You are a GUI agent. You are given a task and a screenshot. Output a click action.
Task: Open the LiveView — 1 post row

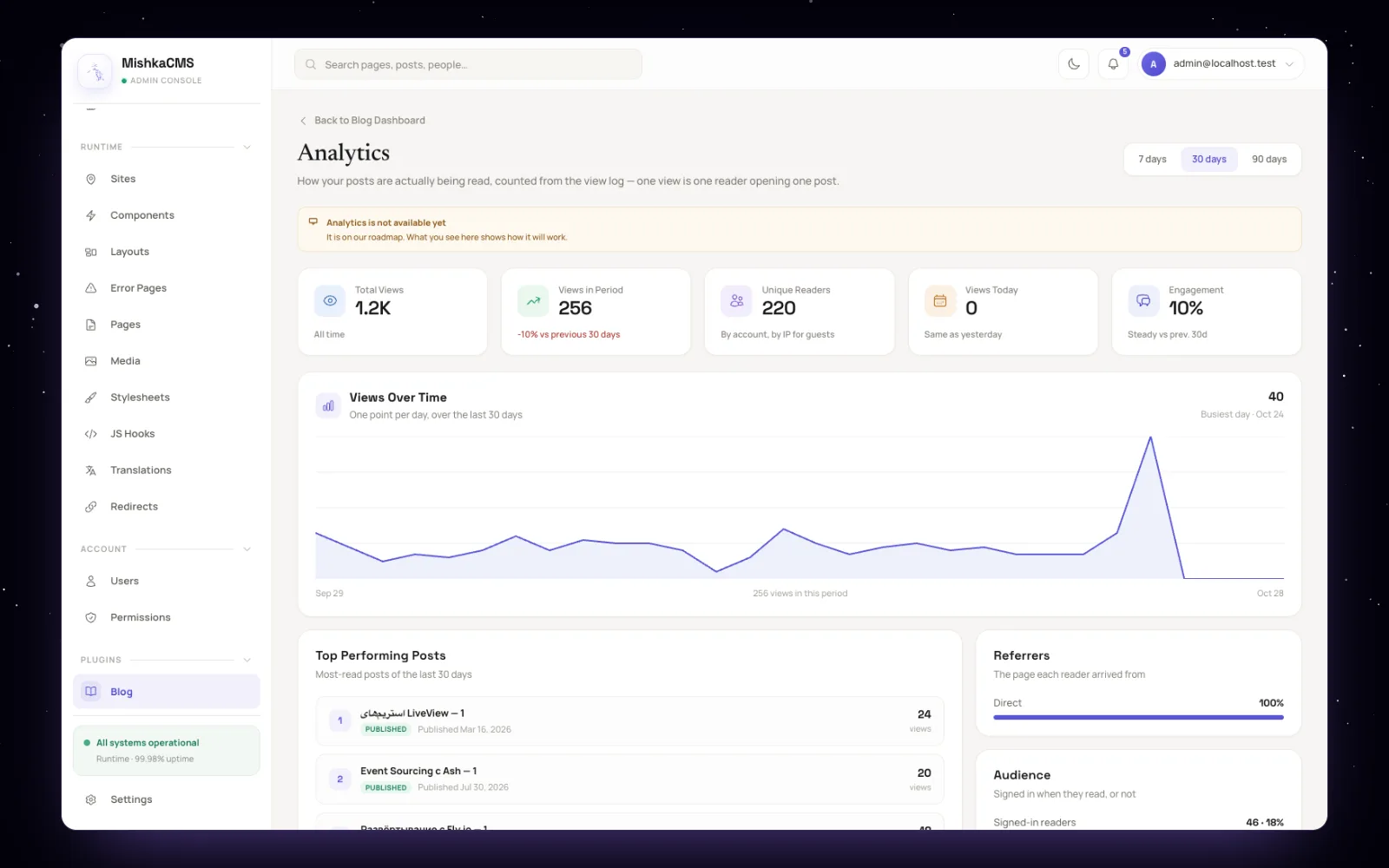point(629,720)
